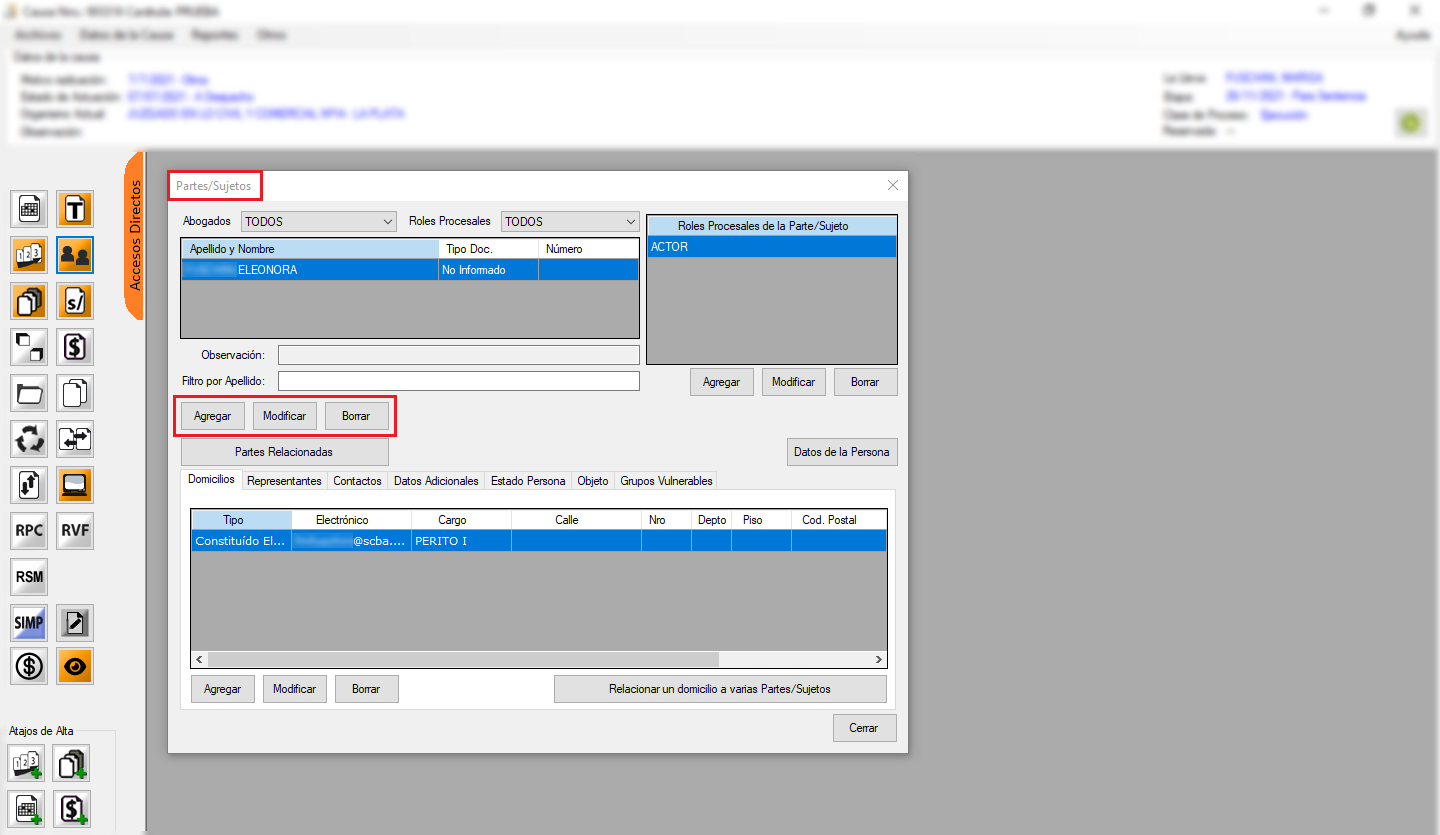Click the orange letter T icon
The height and width of the screenshot is (835, 1440).
click(75, 209)
